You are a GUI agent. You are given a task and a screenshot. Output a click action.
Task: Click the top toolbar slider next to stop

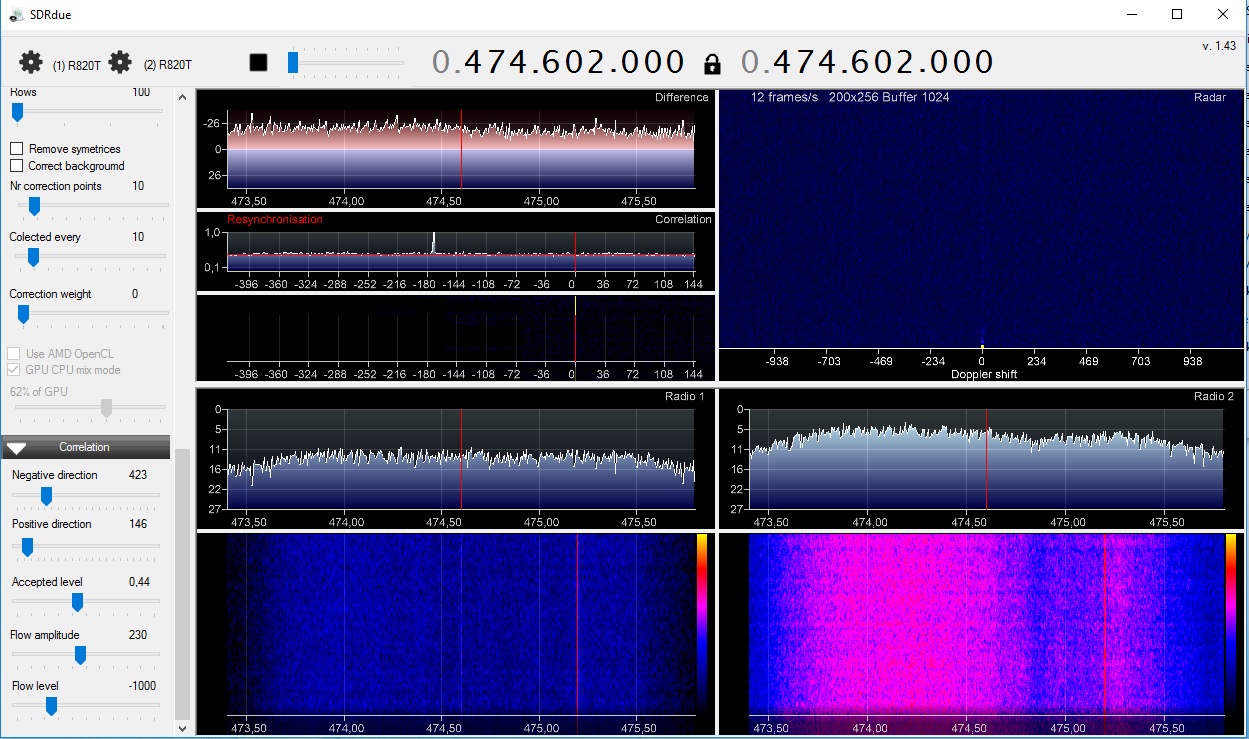[293, 63]
